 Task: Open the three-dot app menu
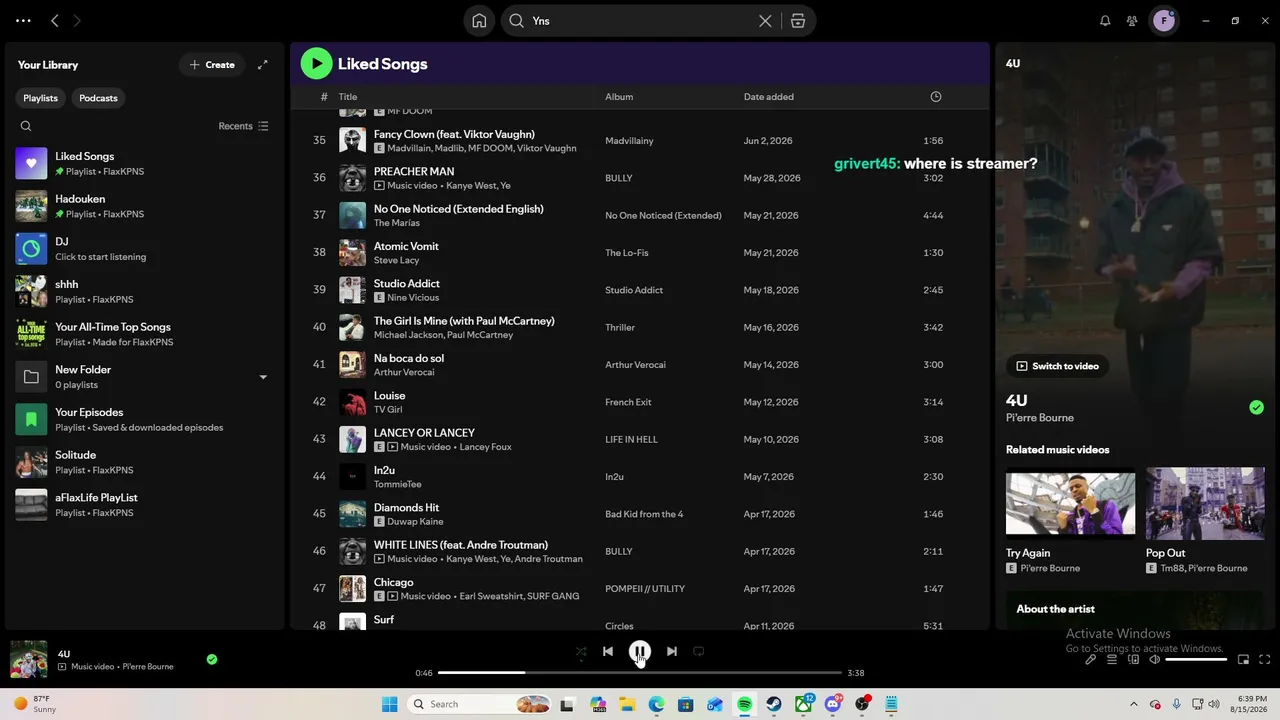click(23, 21)
